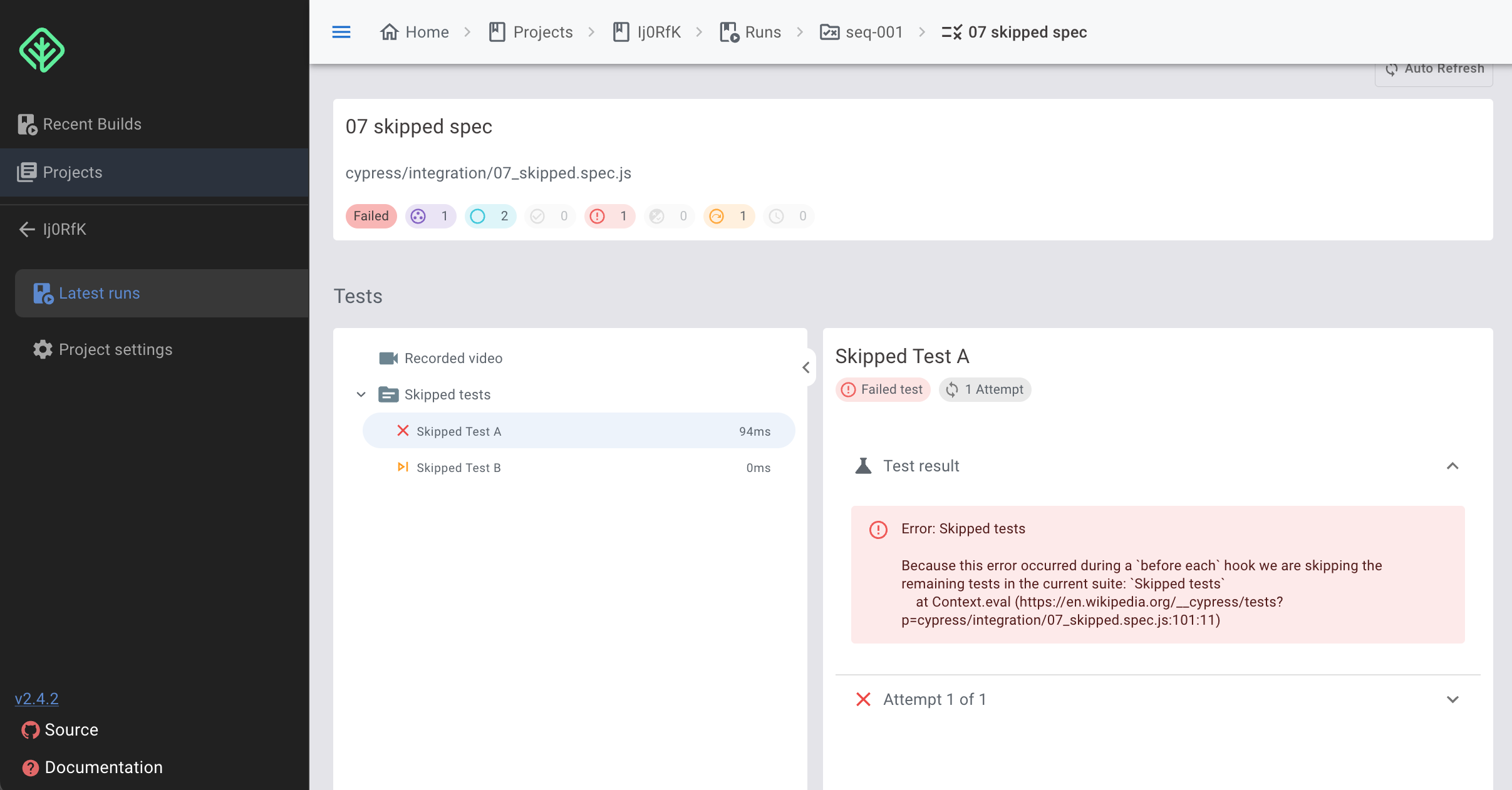Go to seq-001 breadcrumb
This screenshot has height=790, width=1512.
[873, 32]
